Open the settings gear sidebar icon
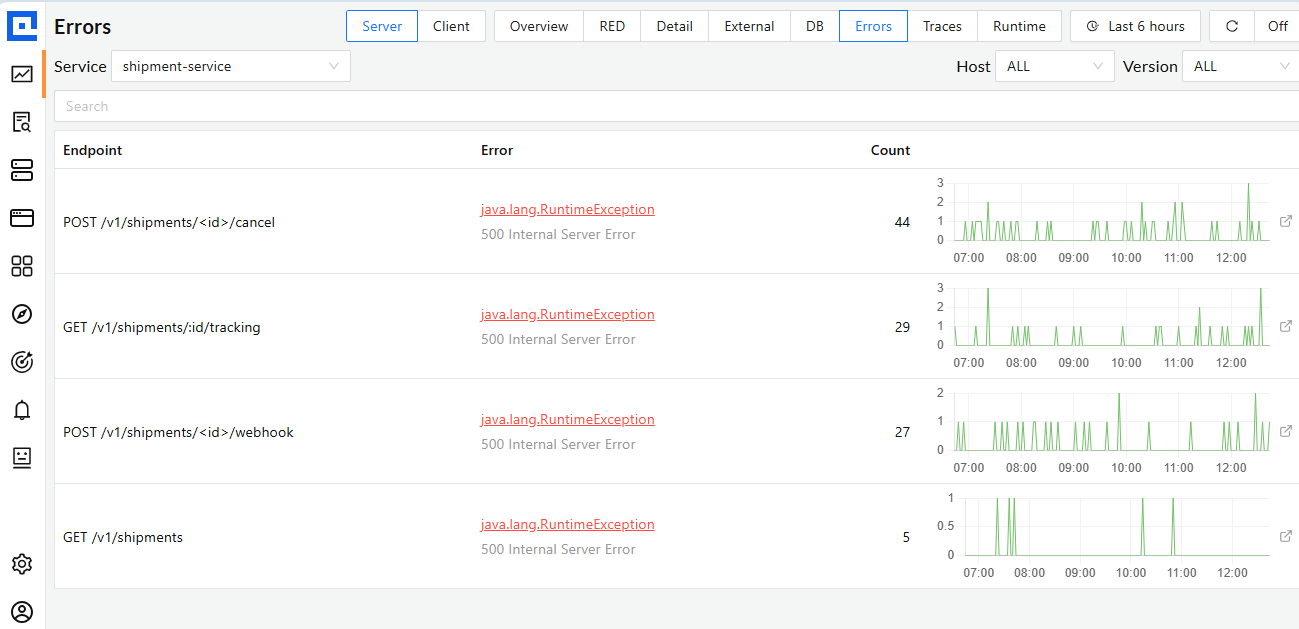Image resolution: width=1299 pixels, height=629 pixels. pyautogui.click(x=22, y=564)
